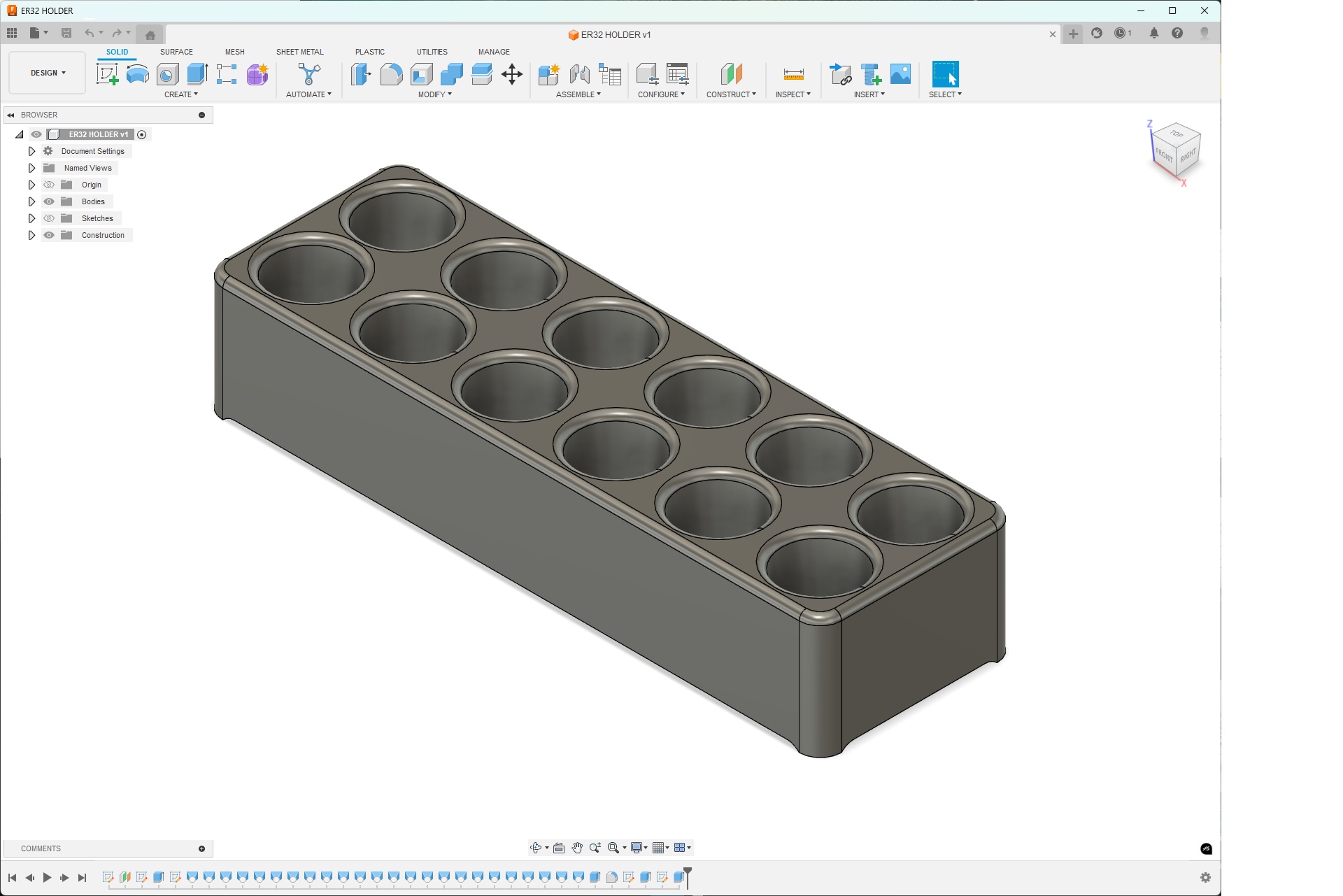Open the Measure tool under Inspect
This screenshot has width=1343, height=896.
pos(793,74)
